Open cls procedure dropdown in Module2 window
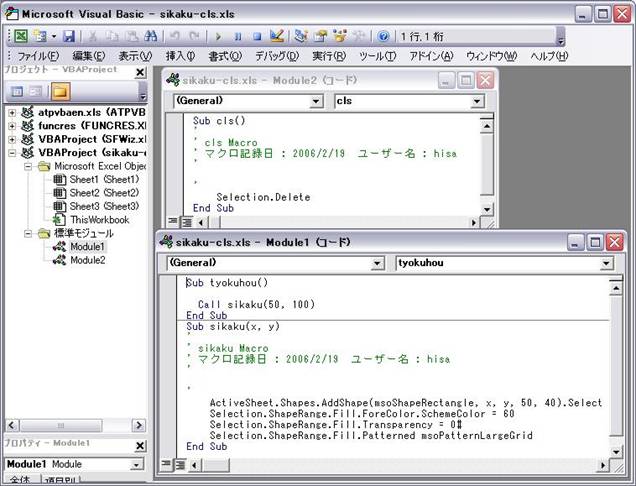Screen dimensions: 636x486 click(x=477, y=101)
